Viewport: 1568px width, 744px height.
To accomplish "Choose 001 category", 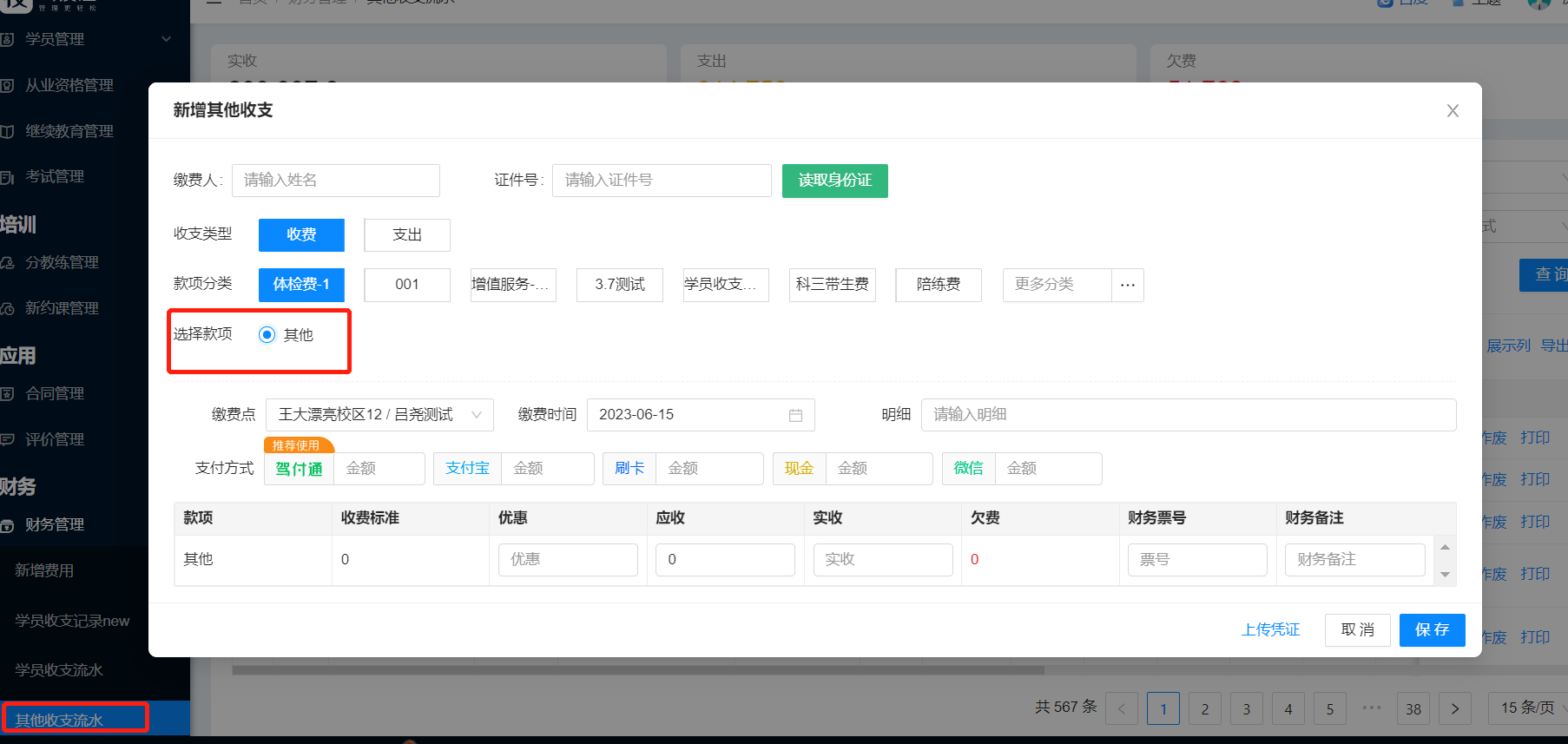I will tap(407, 285).
